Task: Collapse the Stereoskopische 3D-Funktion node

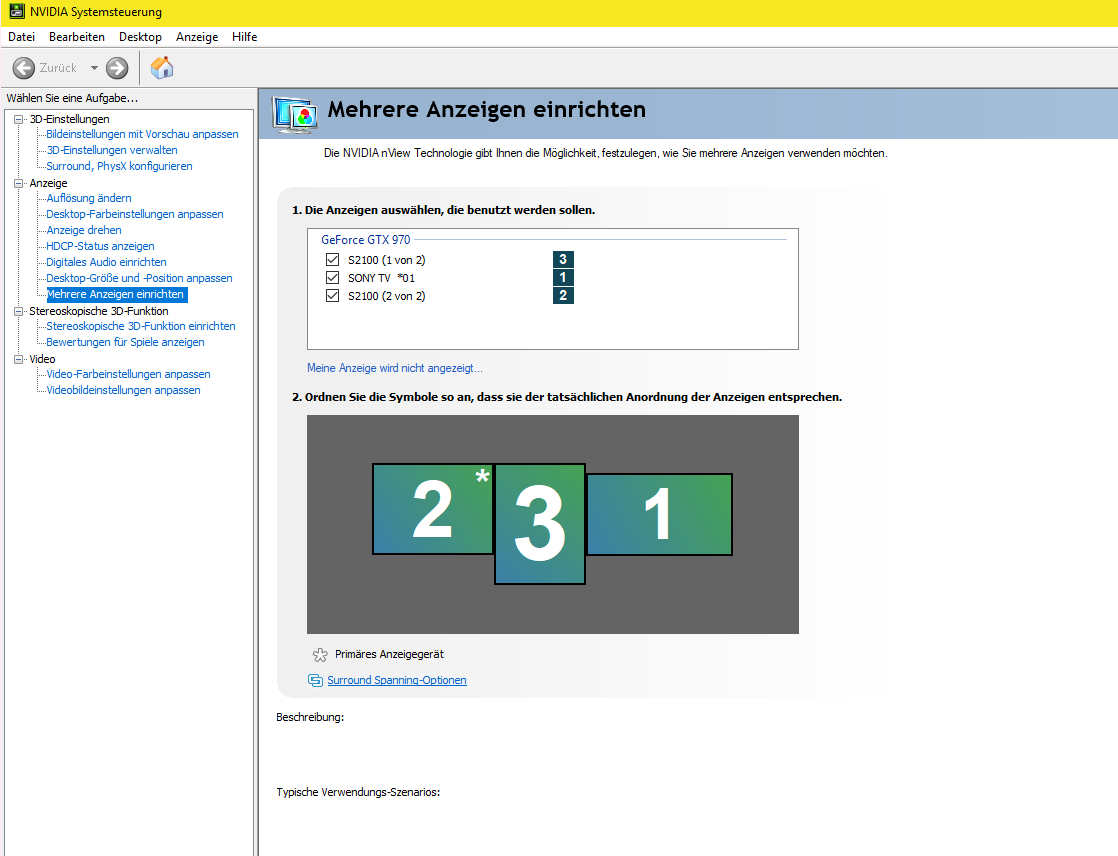Action: pos(19,311)
